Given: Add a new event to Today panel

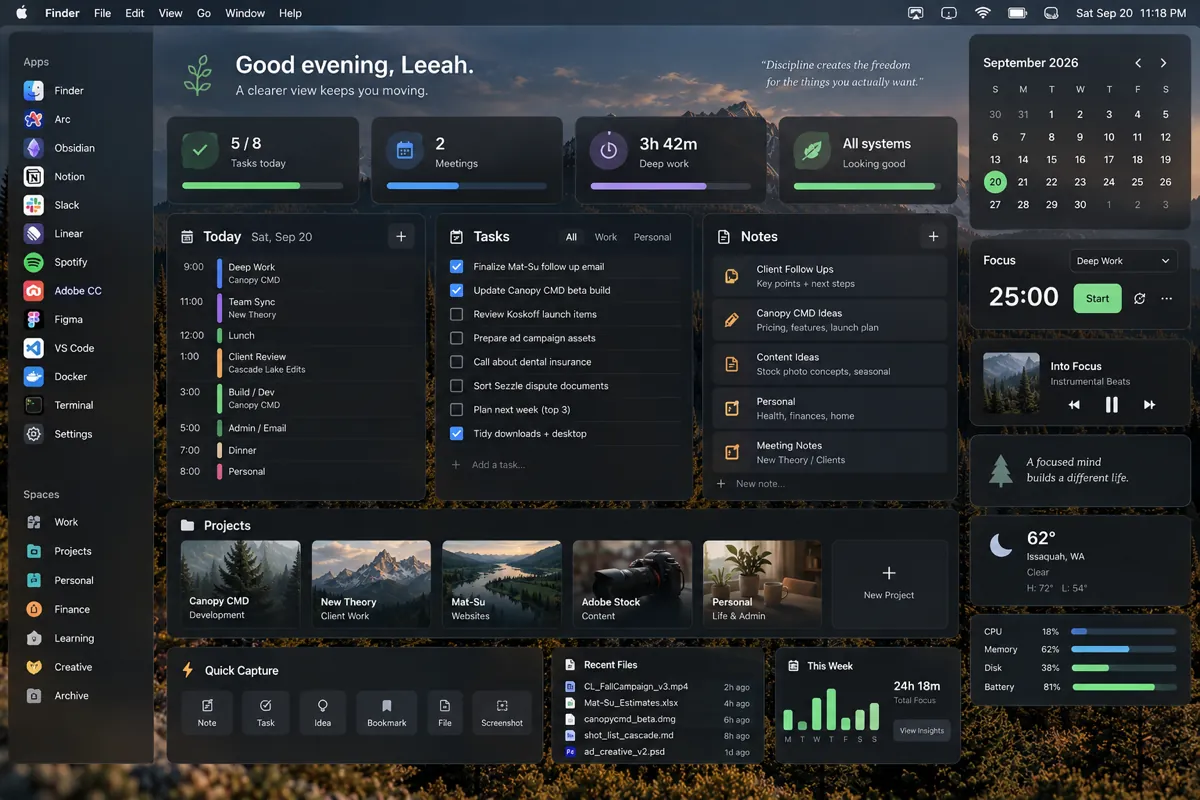Looking at the screenshot, I should click(401, 236).
